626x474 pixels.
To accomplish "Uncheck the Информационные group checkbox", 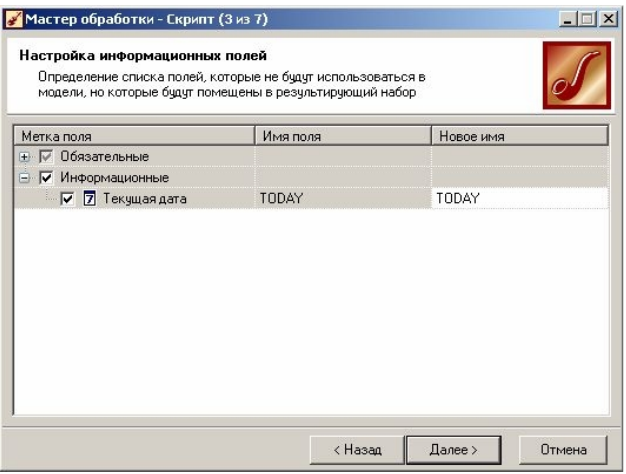I will [46, 178].
